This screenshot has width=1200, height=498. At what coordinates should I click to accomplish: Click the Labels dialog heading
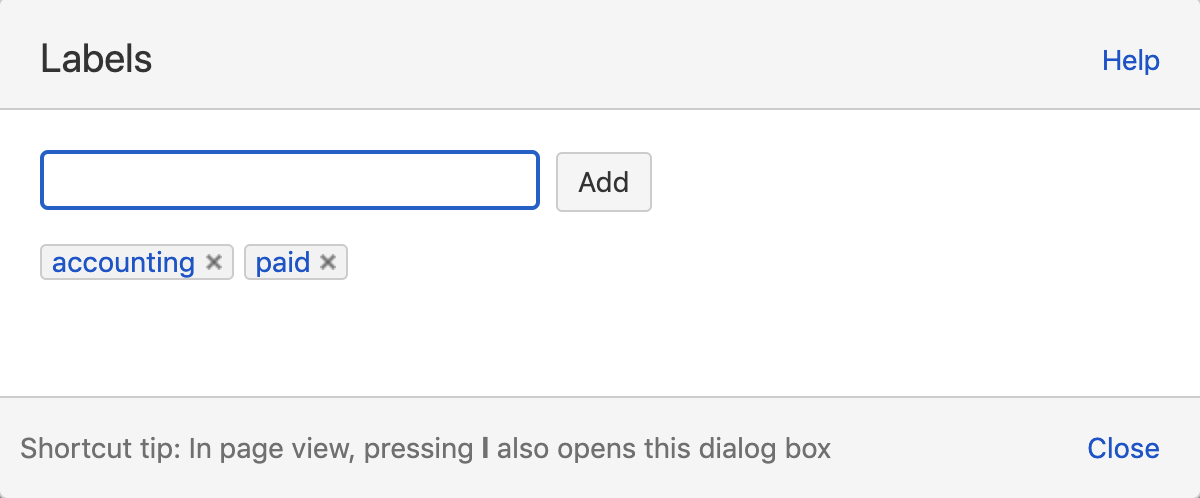[96, 60]
